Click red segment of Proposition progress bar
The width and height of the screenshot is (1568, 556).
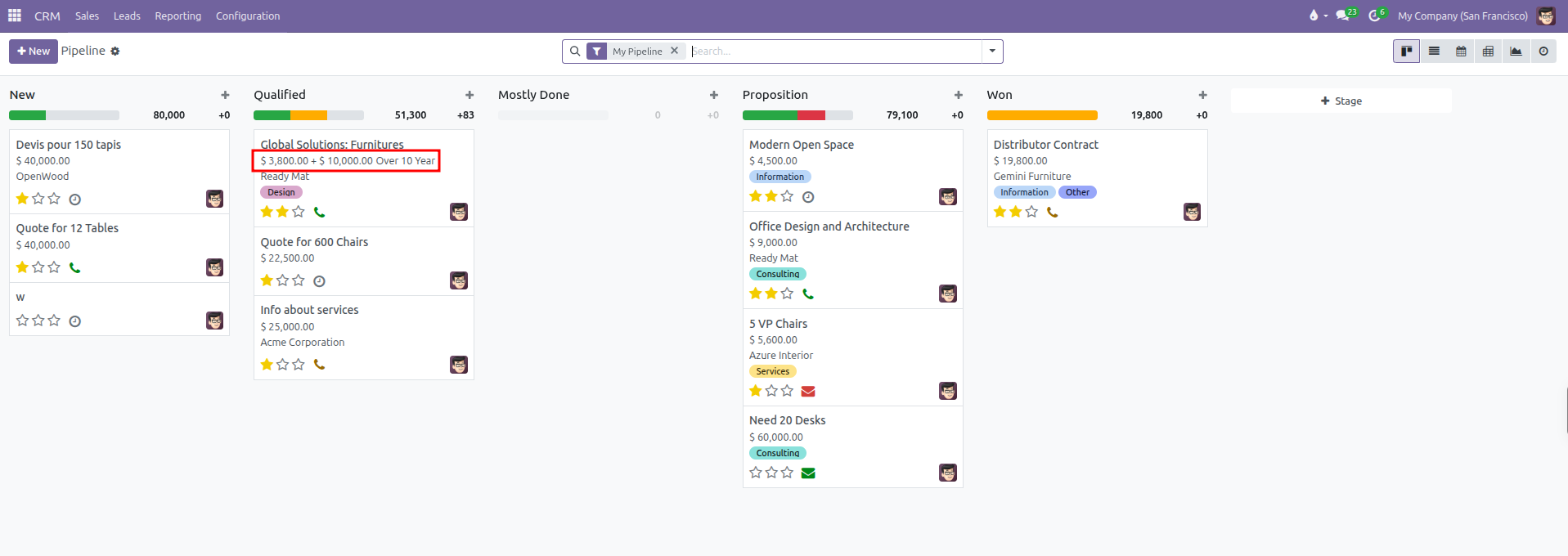[x=811, y=115]
